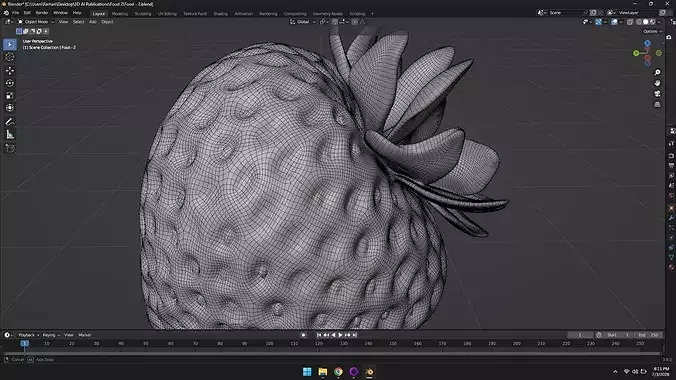The width and height of the screenshot is (676, 380).
Task: Switch to the Modeling workspace tab
Action: tap(120, 14)
